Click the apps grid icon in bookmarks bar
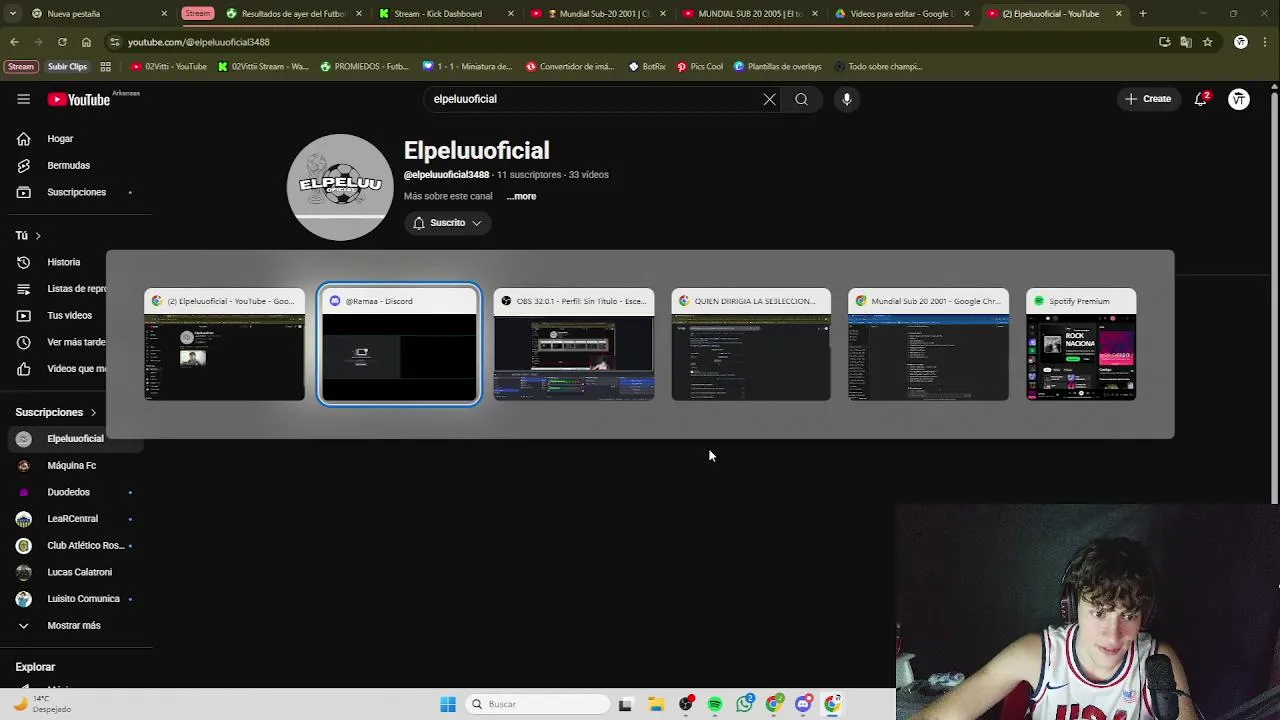Screen dimensions: 1280x720 105,66
